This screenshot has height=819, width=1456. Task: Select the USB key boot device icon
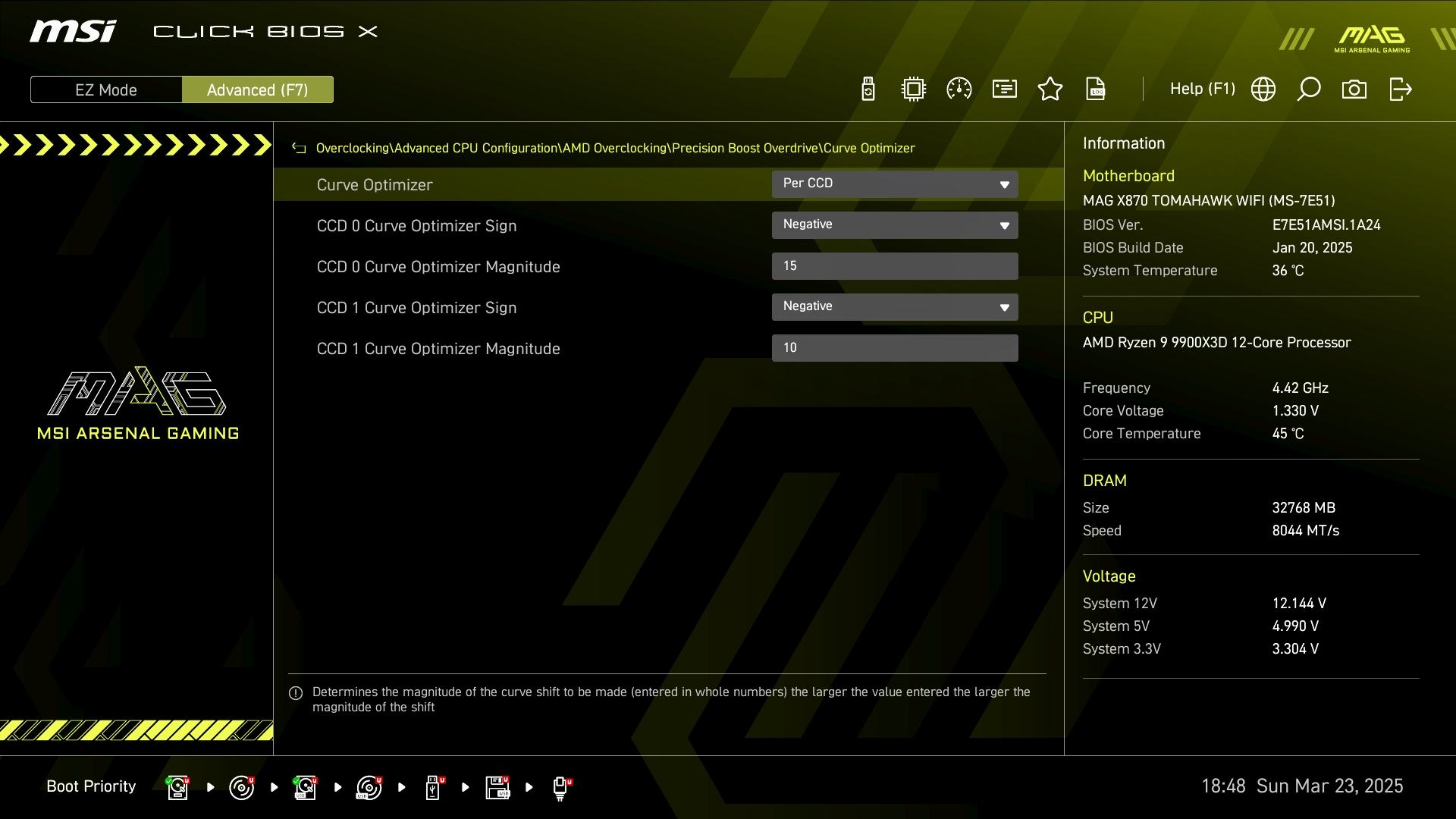click(433, 787)
